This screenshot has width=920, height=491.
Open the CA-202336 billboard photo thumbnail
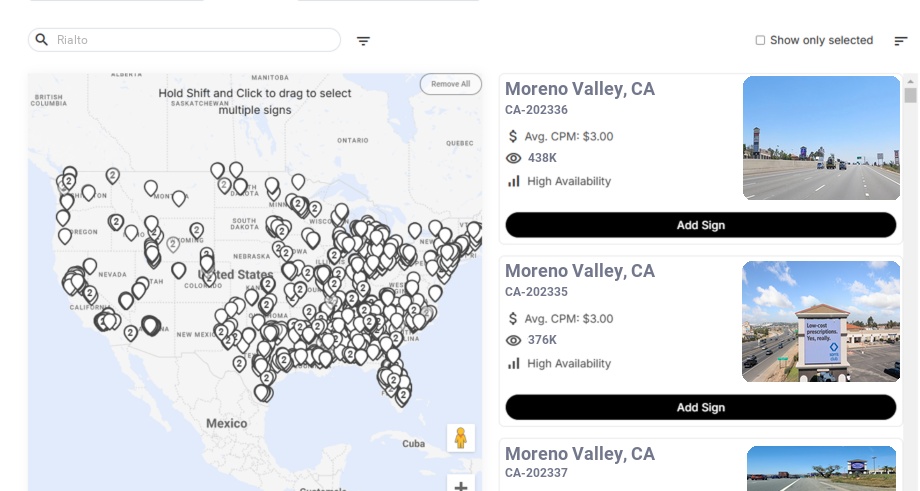[821, 138]
